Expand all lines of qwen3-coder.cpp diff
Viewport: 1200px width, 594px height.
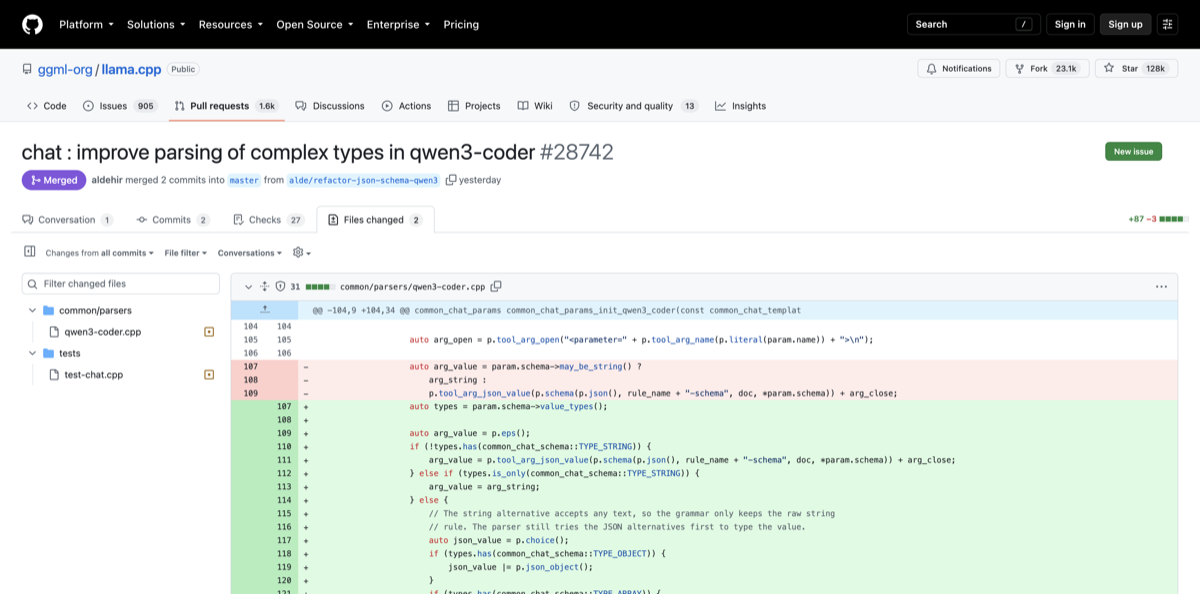[265, 287]
